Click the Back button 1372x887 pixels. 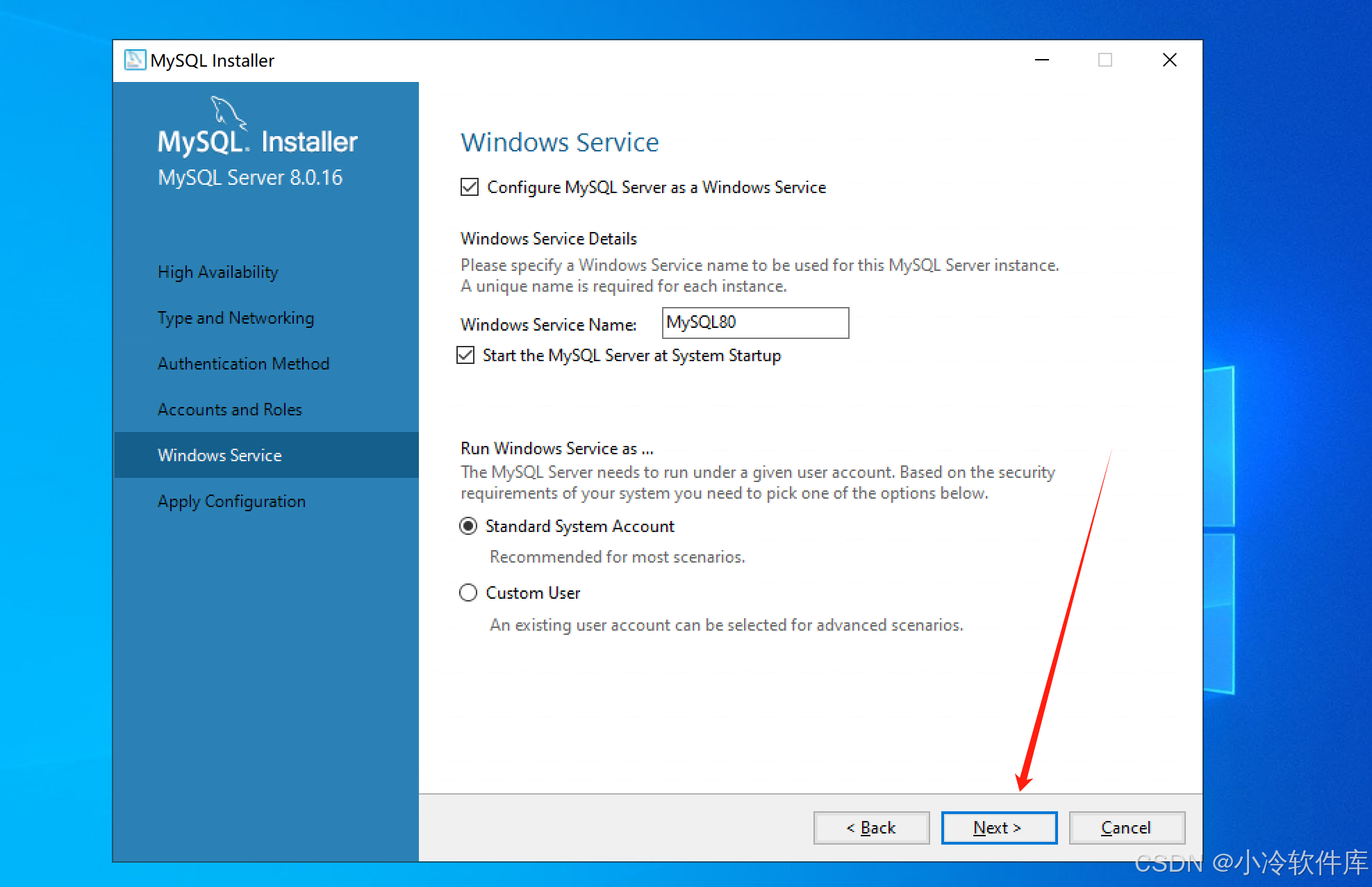(x=871, y=828)
